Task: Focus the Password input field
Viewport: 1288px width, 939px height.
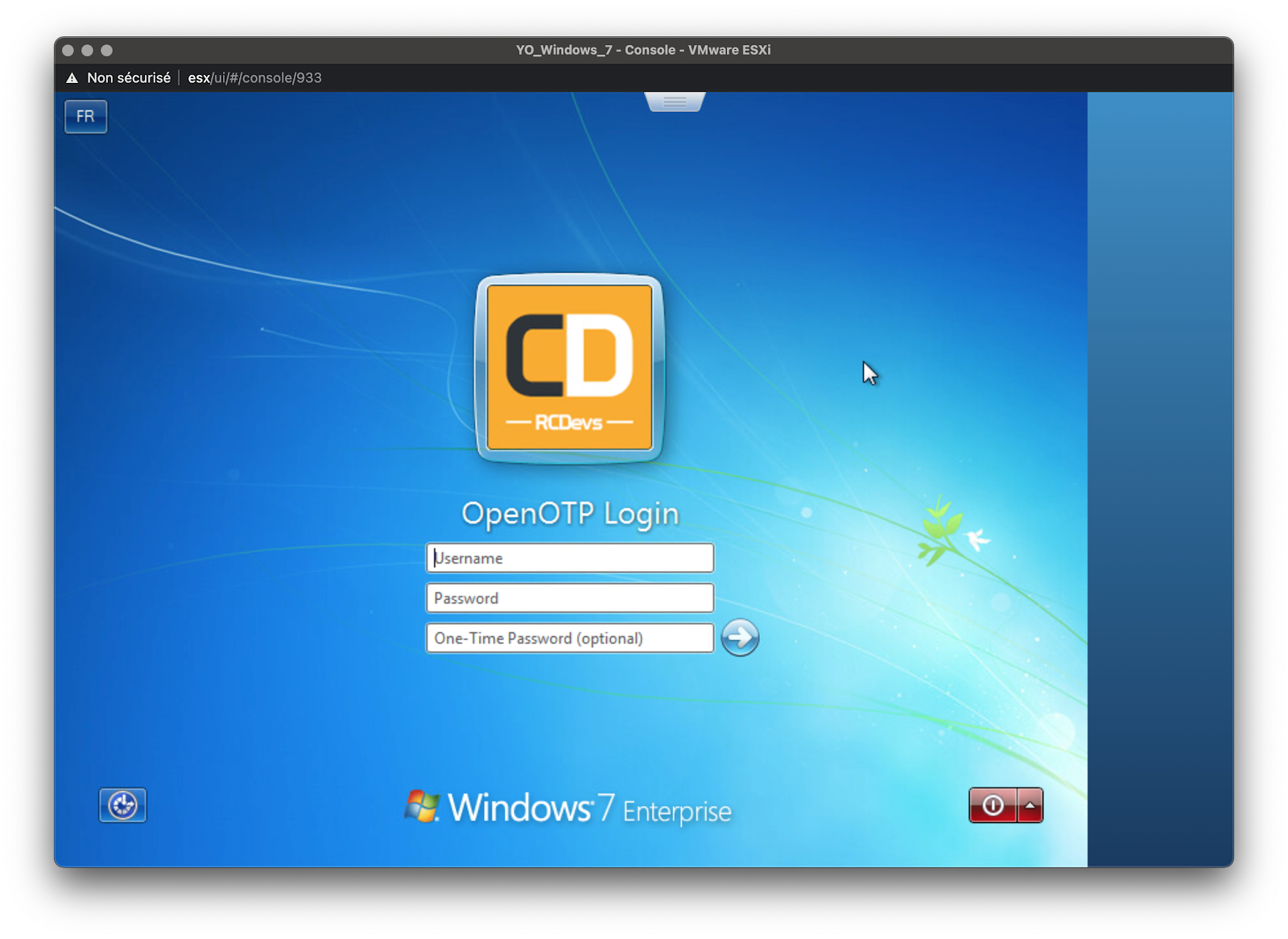Action: point(570,598)
